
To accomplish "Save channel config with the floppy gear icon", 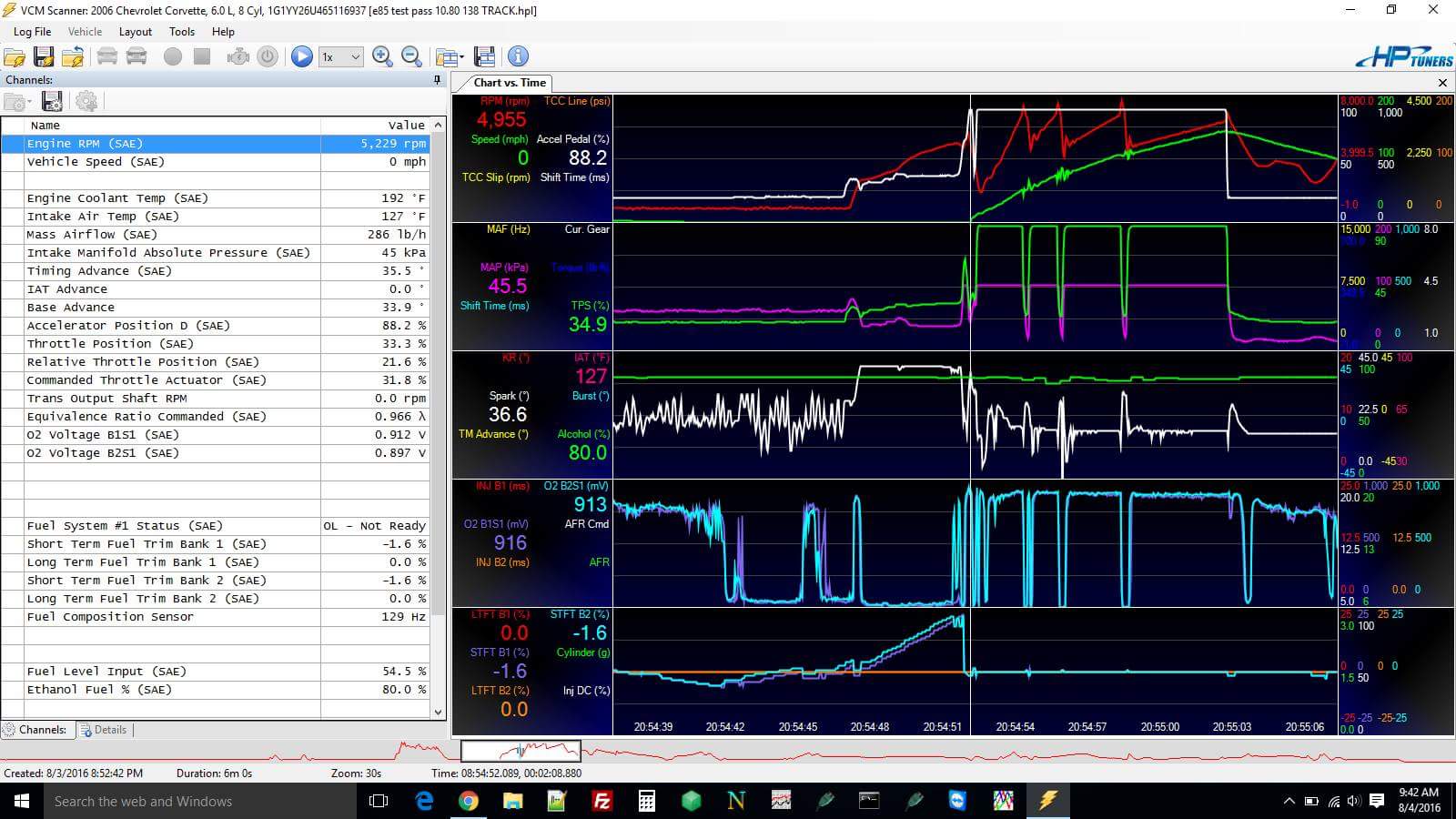I will coord(53,101).
